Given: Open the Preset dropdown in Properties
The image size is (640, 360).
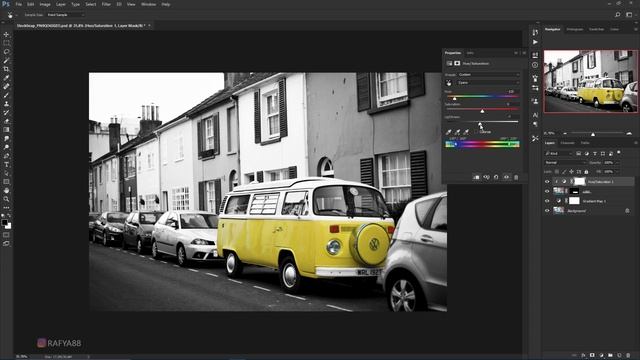Looking at the screenshot, I should [x=489, y=75].
